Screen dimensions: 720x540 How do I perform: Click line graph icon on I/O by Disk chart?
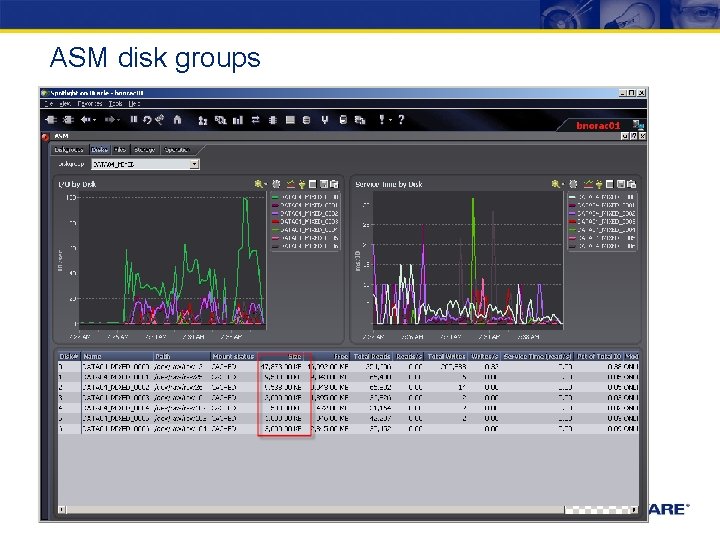click(x=290, y=184)
